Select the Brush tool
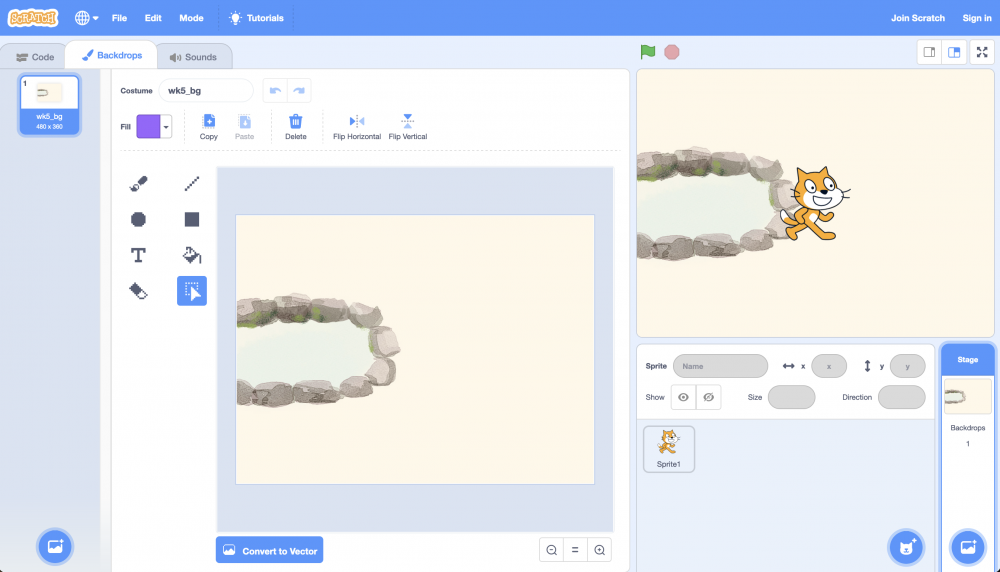Image resolution: width=1000 pixels, height=572 pixels. pos(138,184)
